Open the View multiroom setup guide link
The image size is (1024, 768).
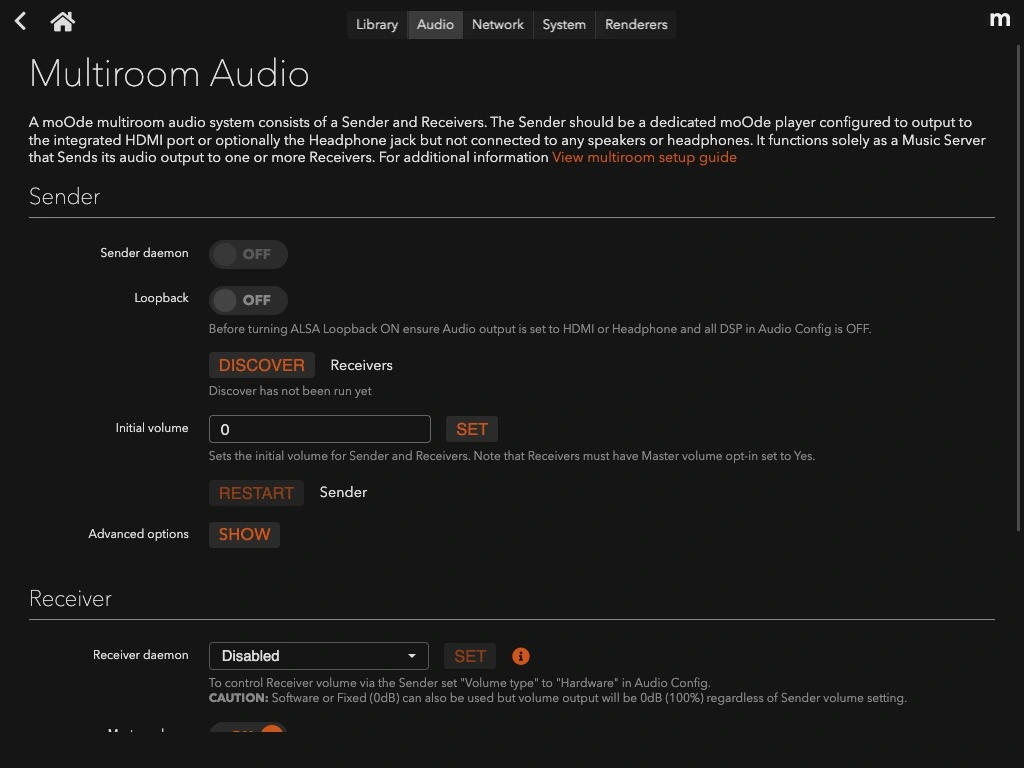pyautogui.click(x=644, y=157)
